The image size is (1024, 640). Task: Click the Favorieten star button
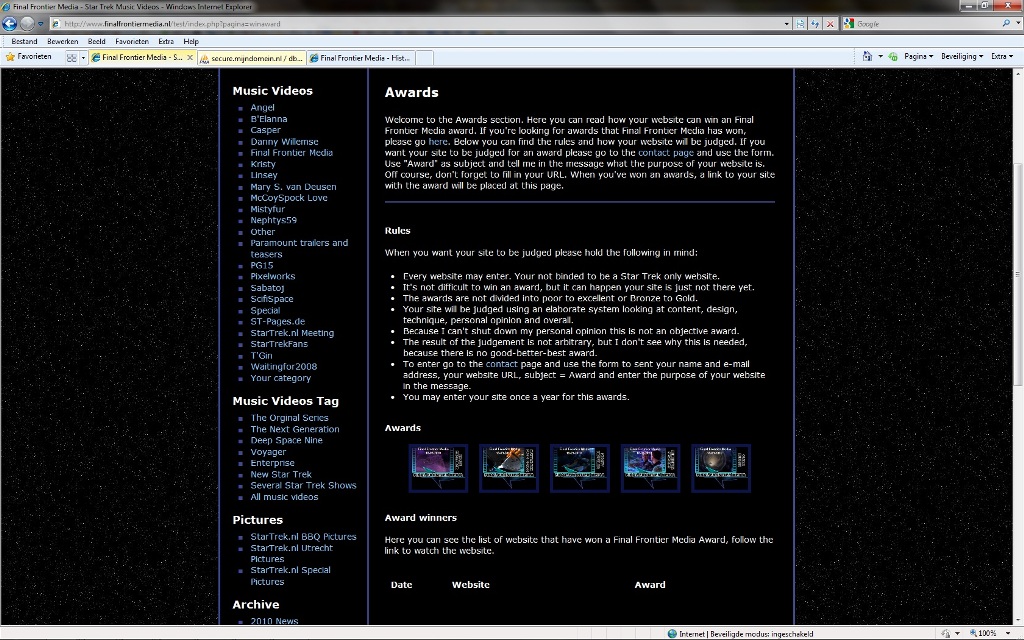29,57
